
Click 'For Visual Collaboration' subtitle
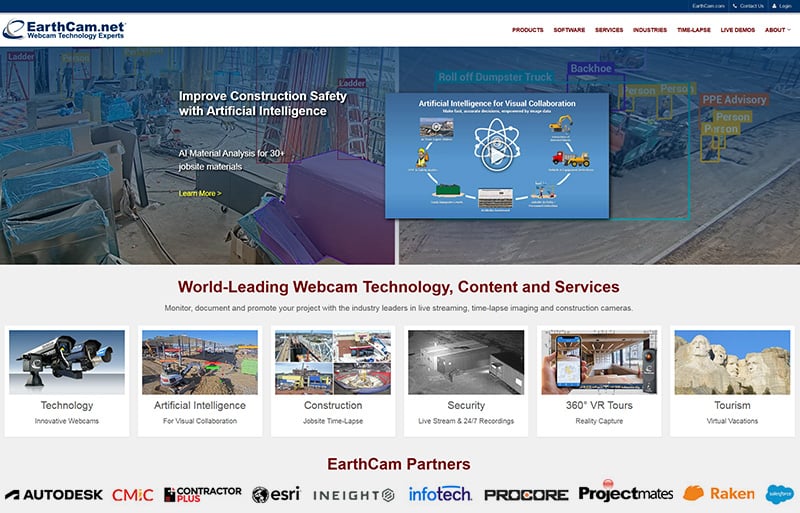point(200,421)
